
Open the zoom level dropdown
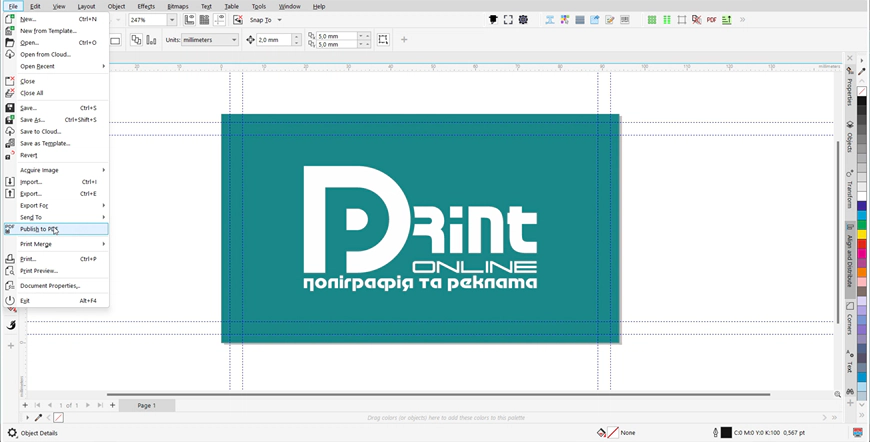pos(172,20)
